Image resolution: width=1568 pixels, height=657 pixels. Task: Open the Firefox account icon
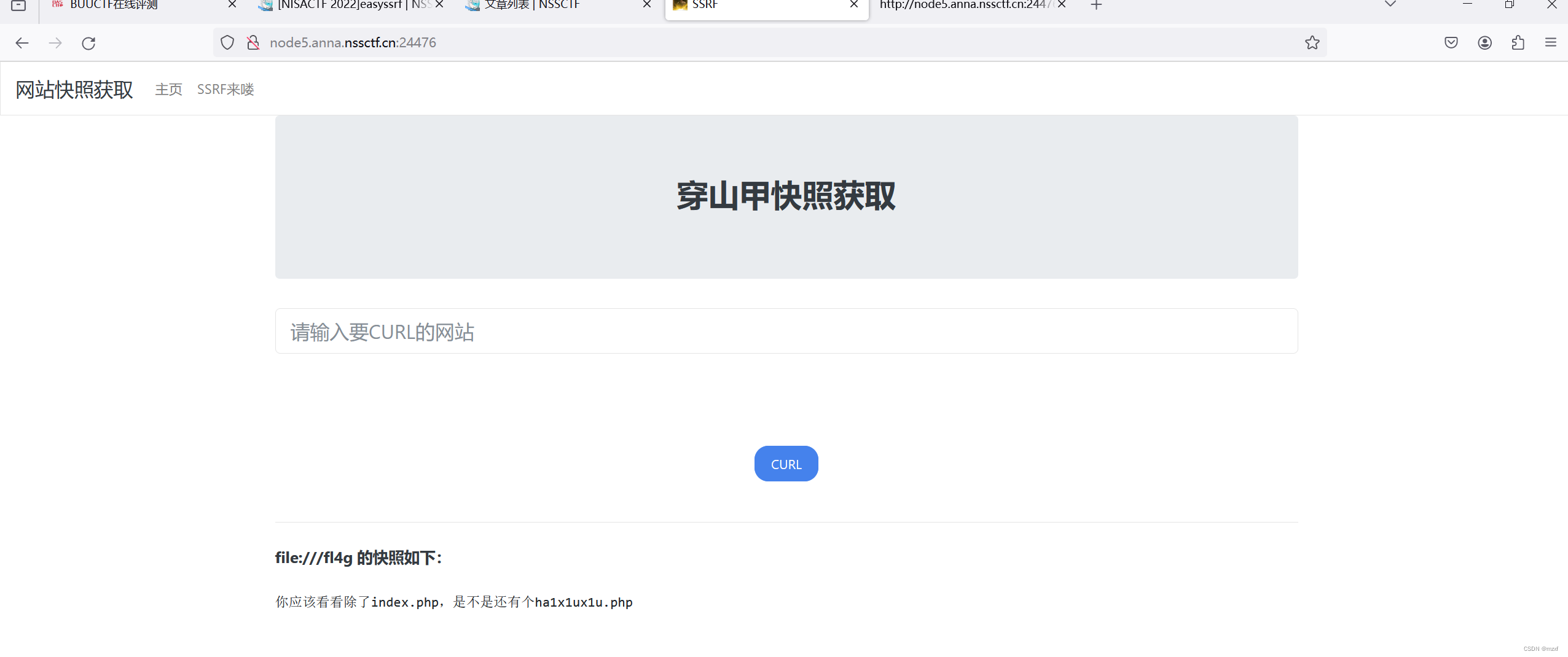[1484, 42]
